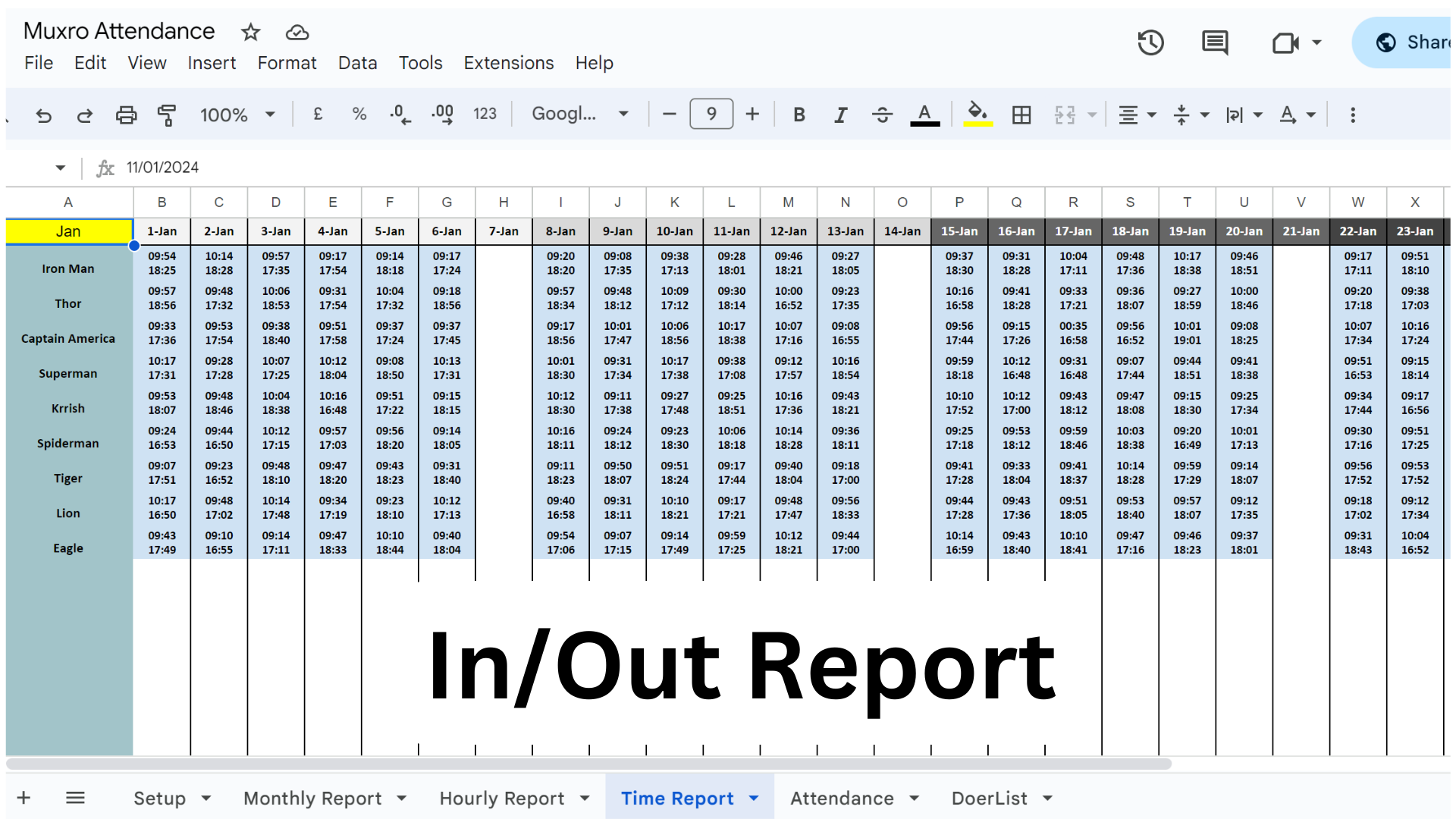Click the horizontal scrollbar
This screenshot has width=1456, height=819.
588,764
